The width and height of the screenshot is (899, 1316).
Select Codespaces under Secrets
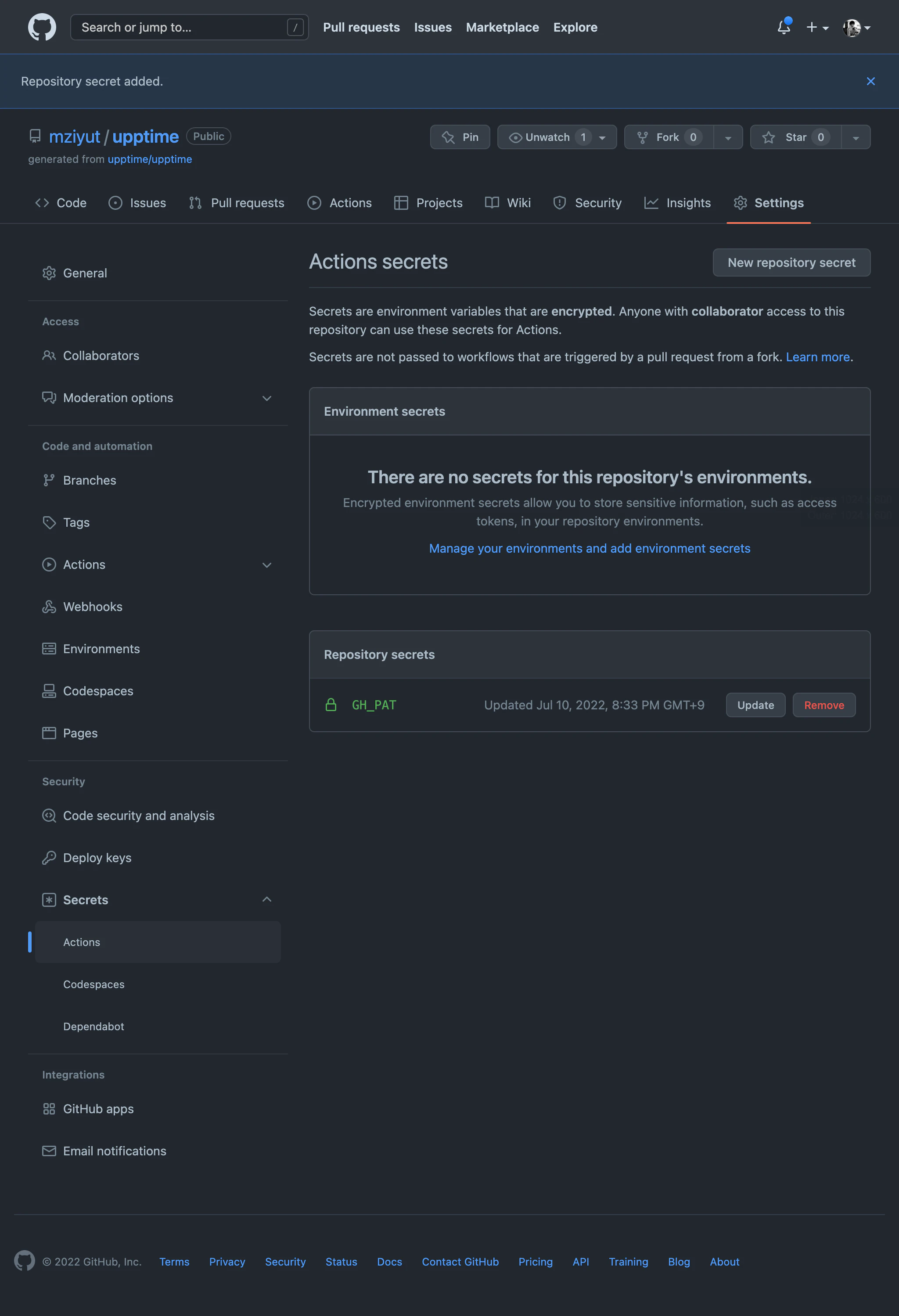158,984
